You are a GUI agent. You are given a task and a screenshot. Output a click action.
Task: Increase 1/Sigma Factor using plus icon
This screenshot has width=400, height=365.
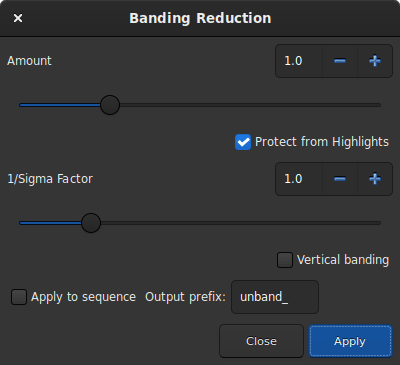[375, 179]
